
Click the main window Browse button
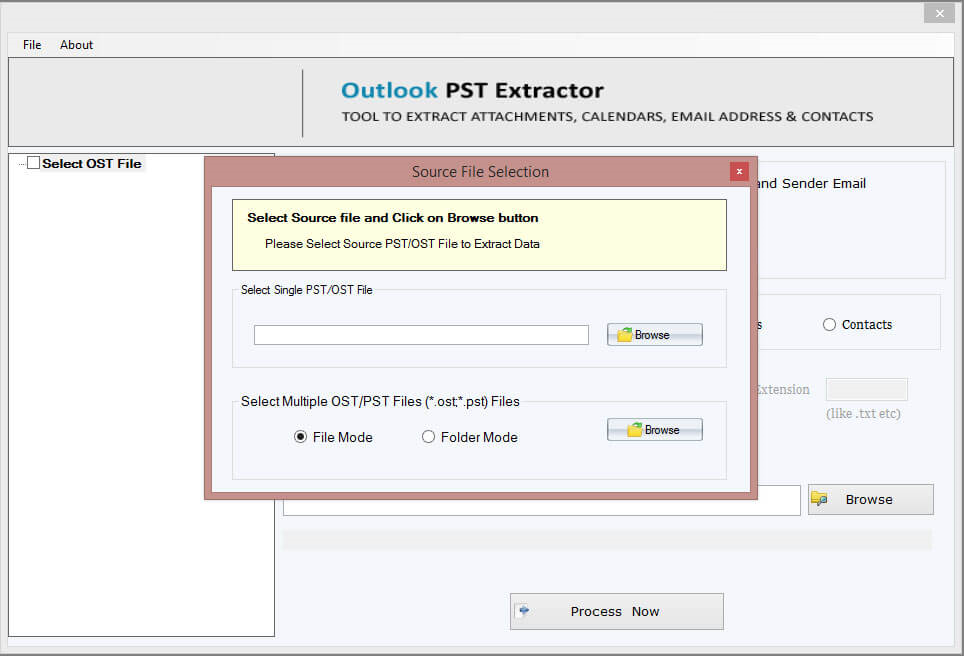871,499
